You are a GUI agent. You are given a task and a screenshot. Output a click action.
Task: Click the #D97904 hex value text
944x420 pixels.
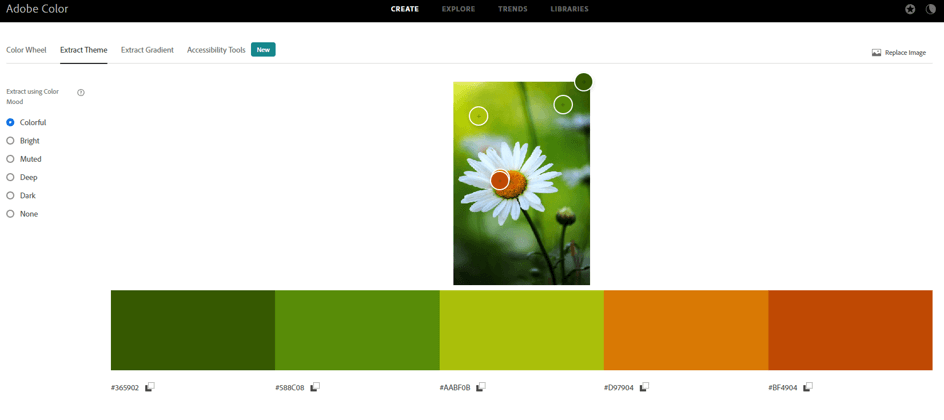click(x=618, y=388)
